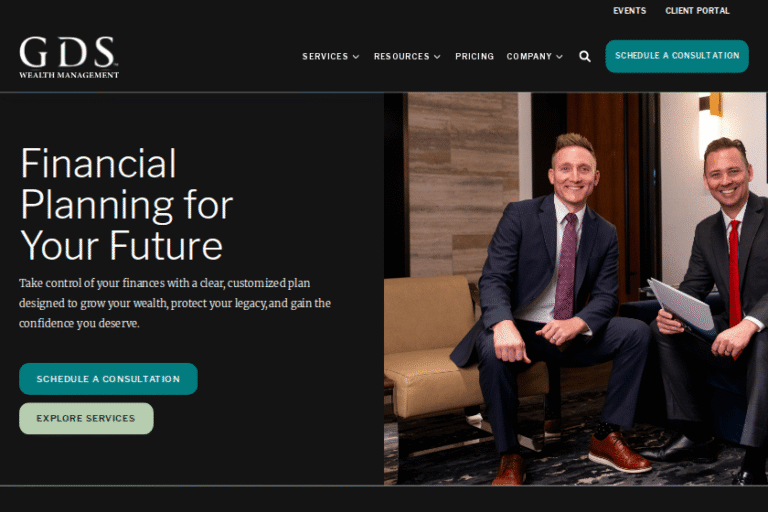Image resolution: width=768 pixels, height=512 pixels.
Task: Expand the Services chevron arrow
Action: point(356,57)
